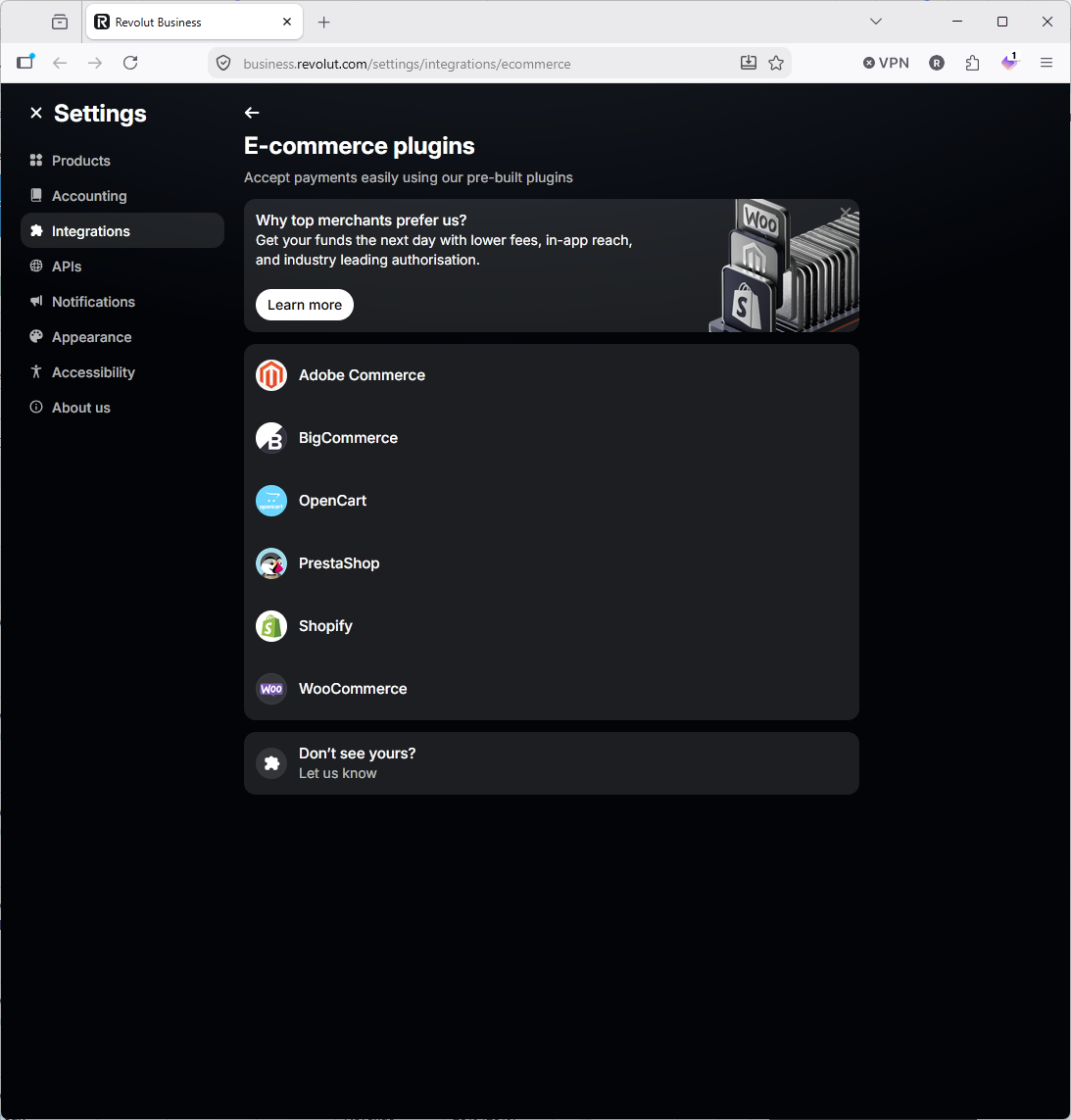Click the install app icon in address bar

pos(748,63)
